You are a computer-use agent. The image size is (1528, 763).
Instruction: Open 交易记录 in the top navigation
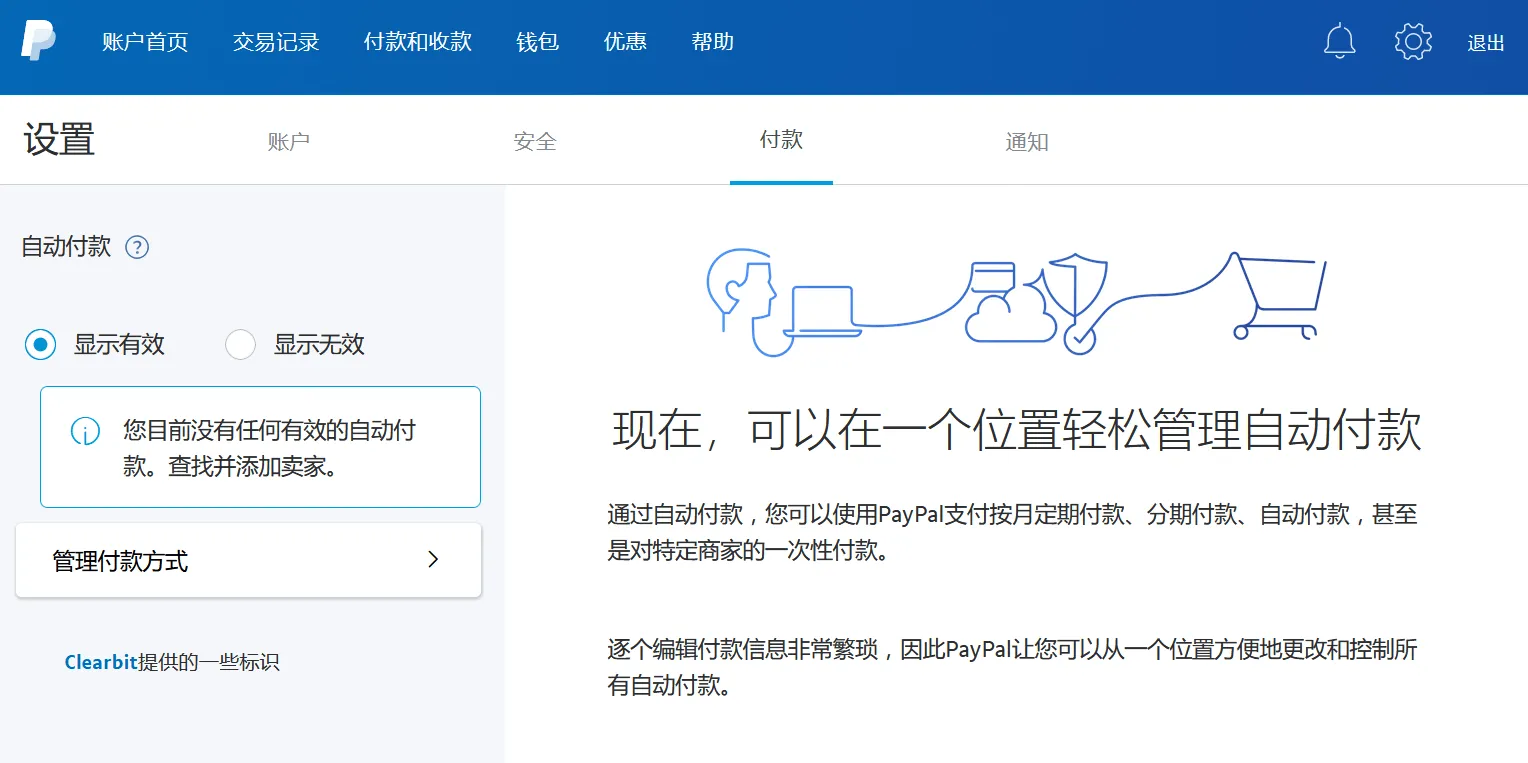(276, 42)
